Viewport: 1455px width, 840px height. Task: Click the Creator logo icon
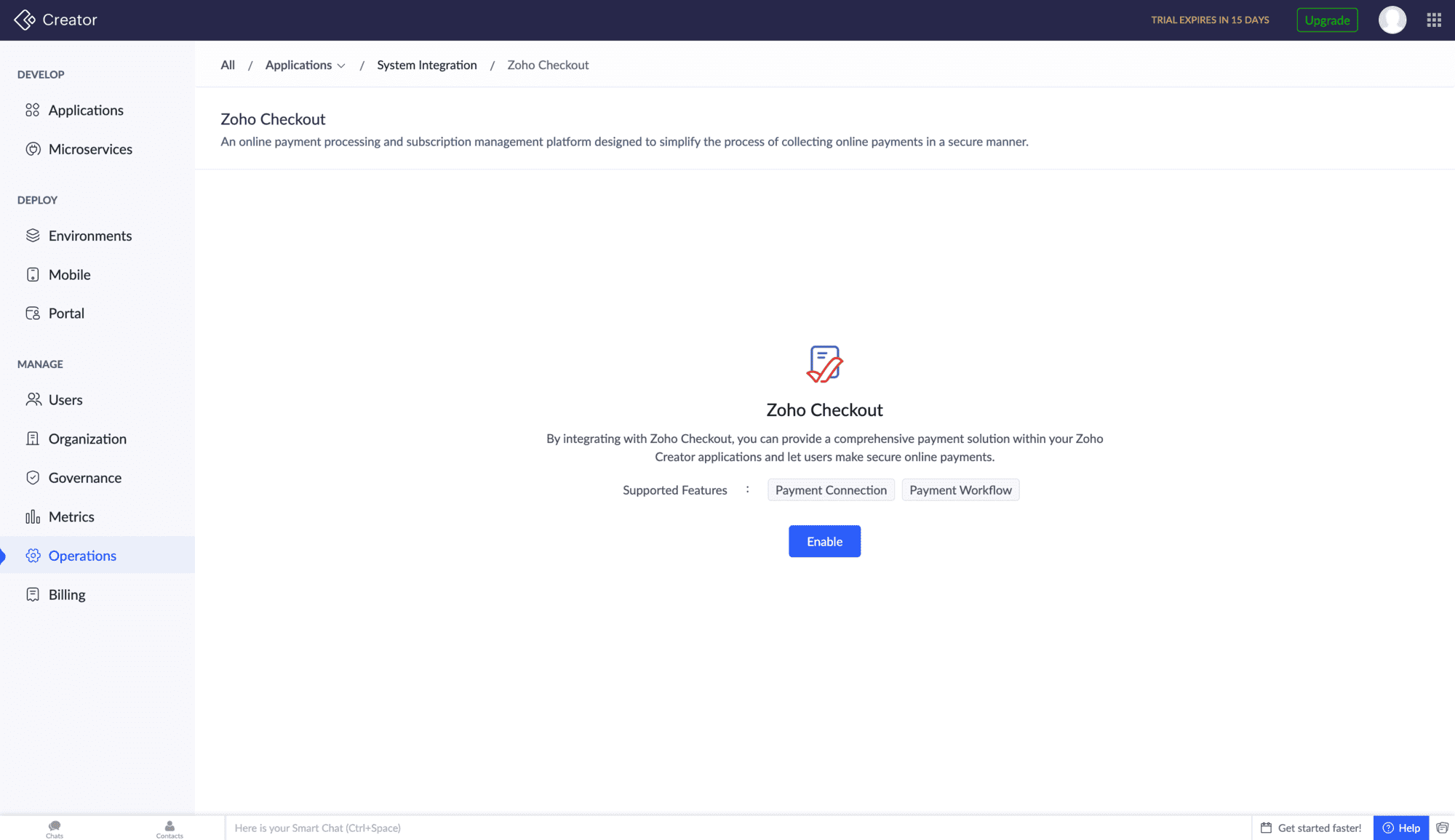pos(24,20)
